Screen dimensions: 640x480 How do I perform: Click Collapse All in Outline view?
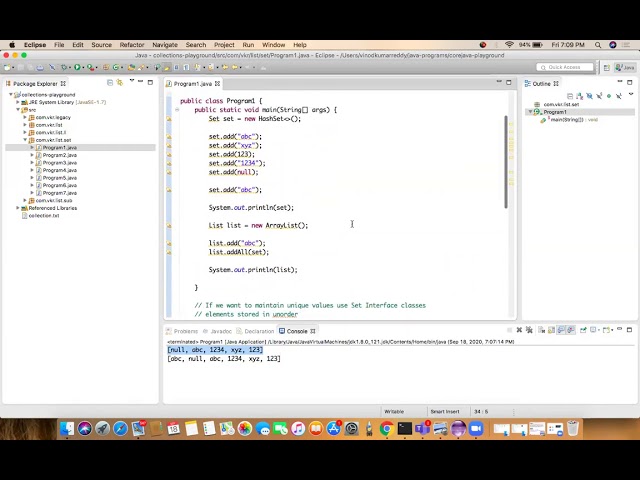(x=570, y=96)
